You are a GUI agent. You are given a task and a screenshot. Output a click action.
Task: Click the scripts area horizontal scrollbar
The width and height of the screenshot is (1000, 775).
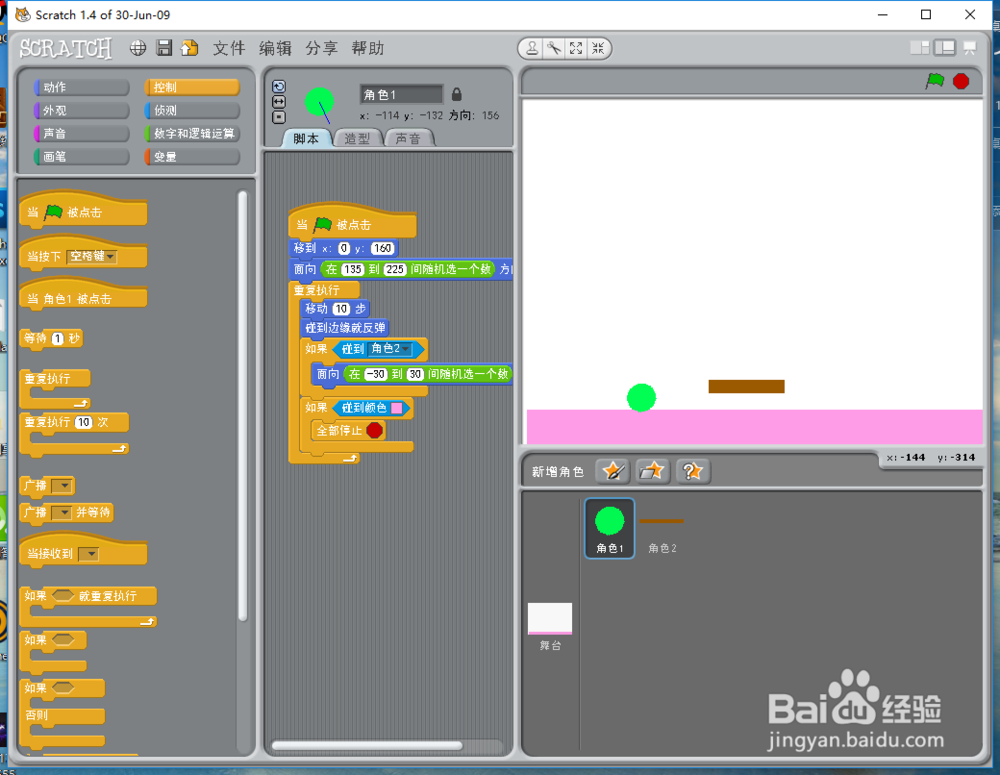coord(367,745)
